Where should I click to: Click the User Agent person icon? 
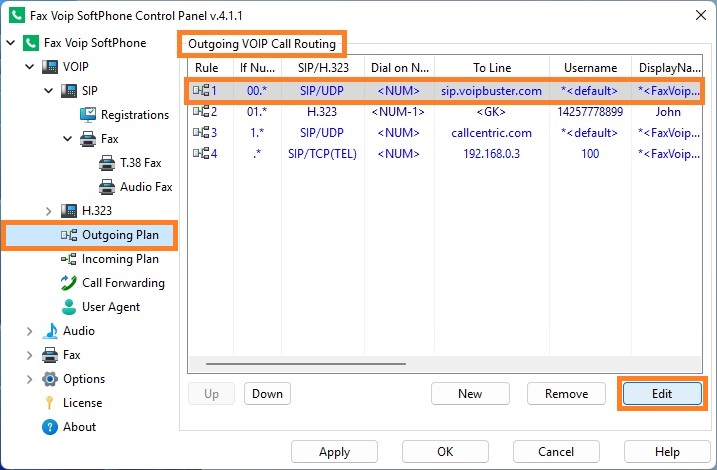click(x=69, y=307)
